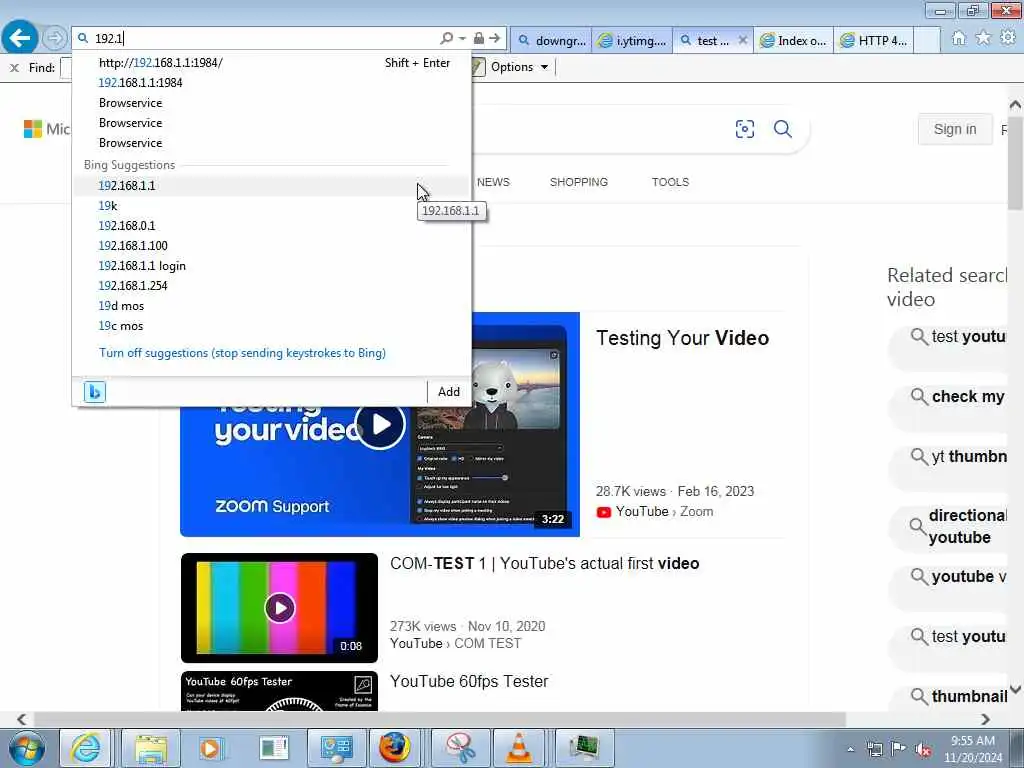Open the address bar search dropdown arrow

(x=462, y=39)
